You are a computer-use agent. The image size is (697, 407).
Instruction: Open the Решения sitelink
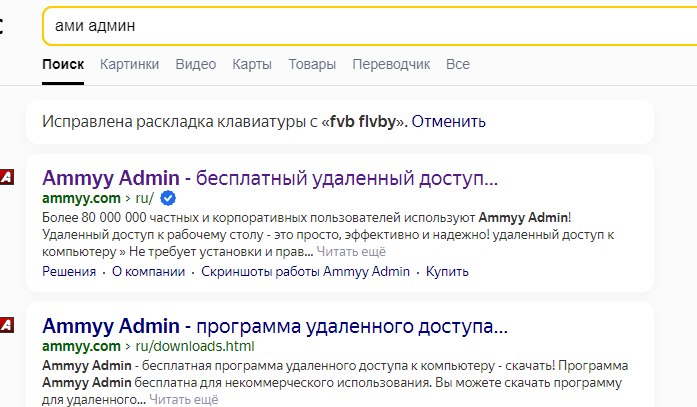69,271
